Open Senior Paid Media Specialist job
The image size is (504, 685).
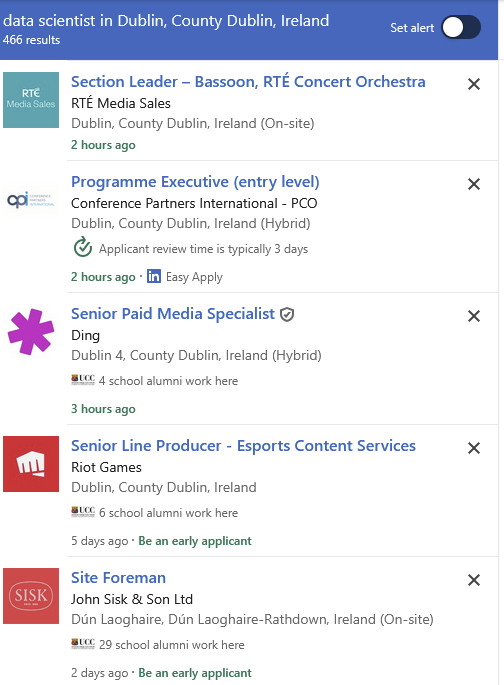click(x=173, y=314)
